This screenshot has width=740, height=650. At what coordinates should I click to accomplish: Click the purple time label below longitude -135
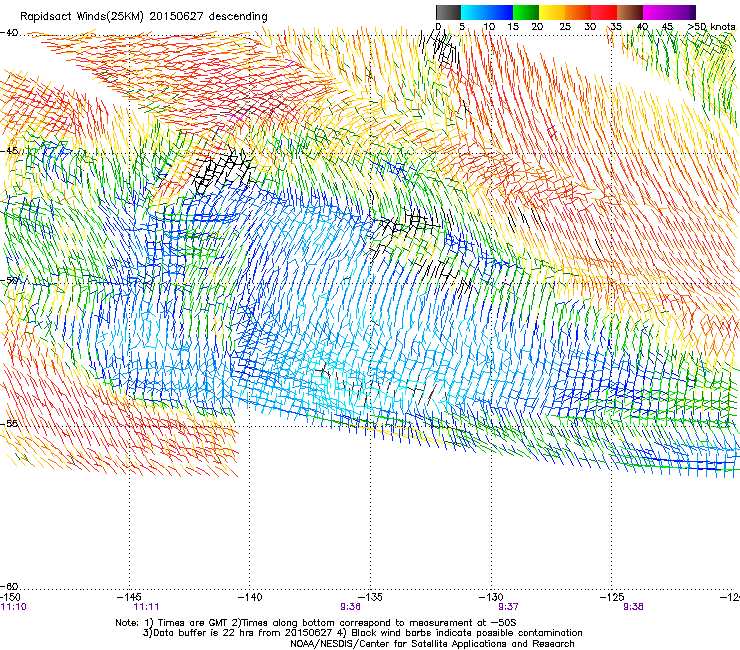[x=350, y=607]
